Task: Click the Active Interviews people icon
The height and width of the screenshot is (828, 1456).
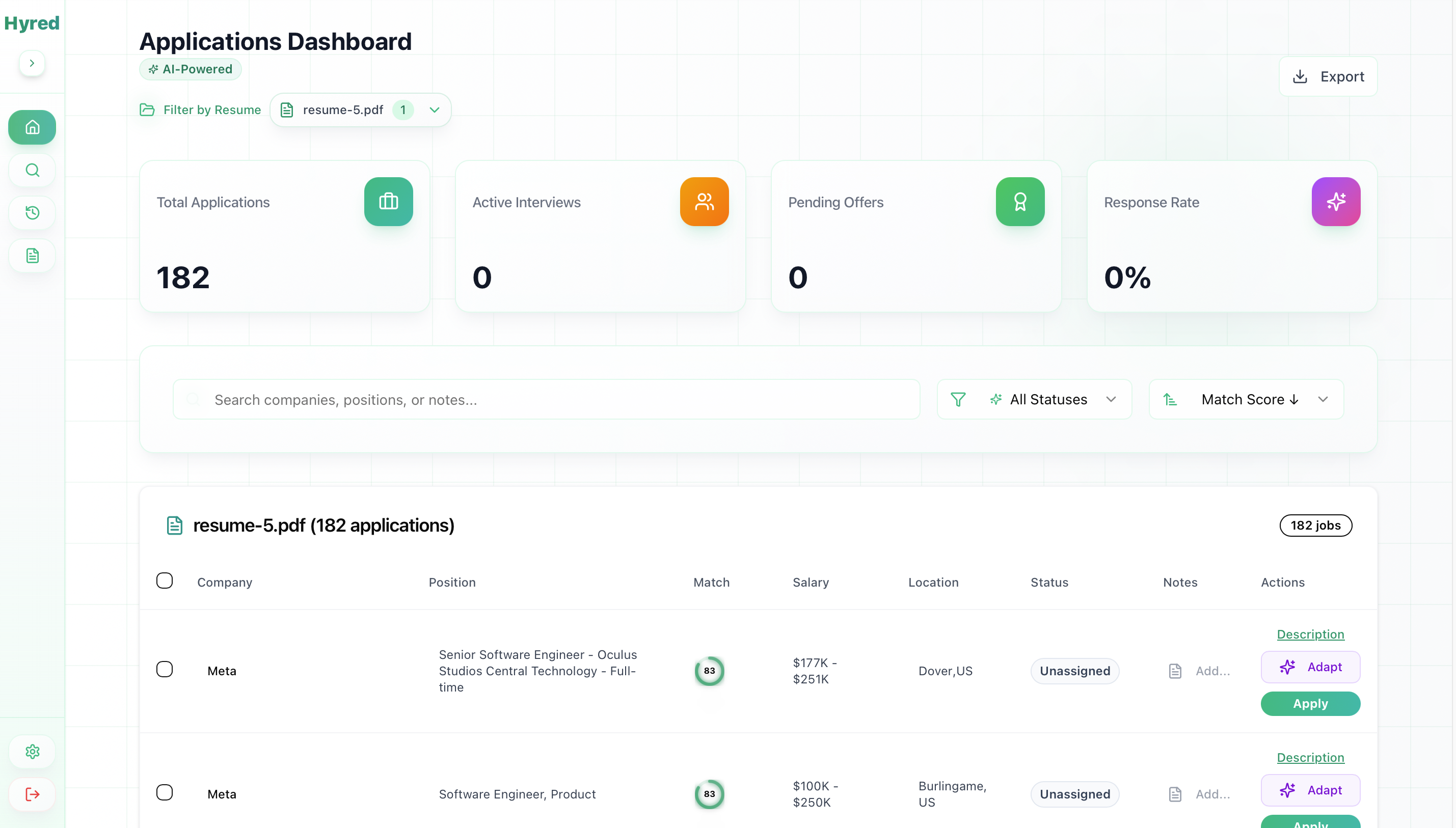Action: tap(704, 201)
